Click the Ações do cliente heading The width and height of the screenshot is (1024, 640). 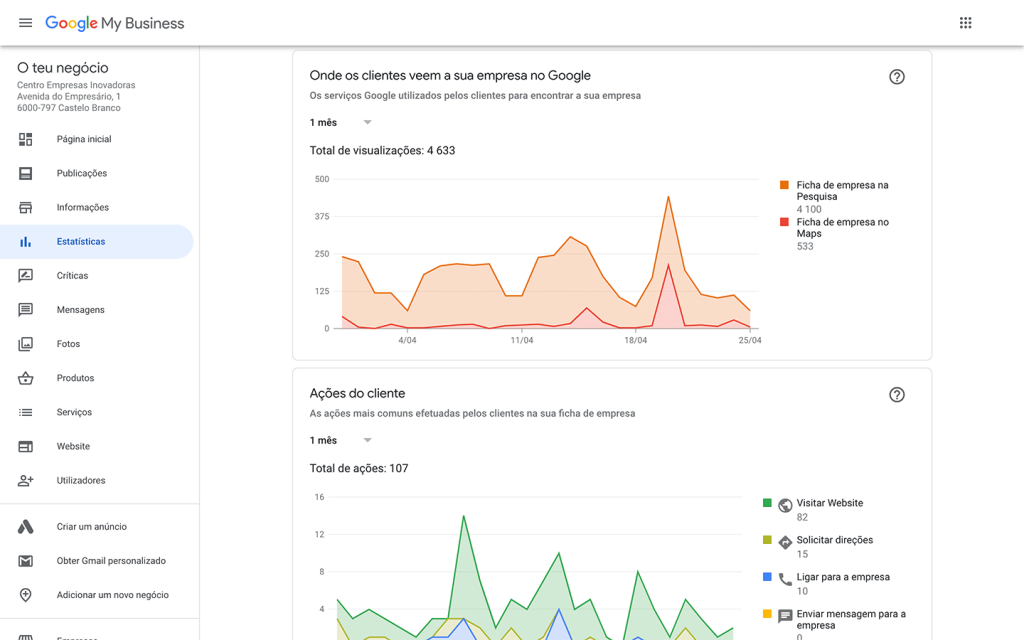coord(357,393)
